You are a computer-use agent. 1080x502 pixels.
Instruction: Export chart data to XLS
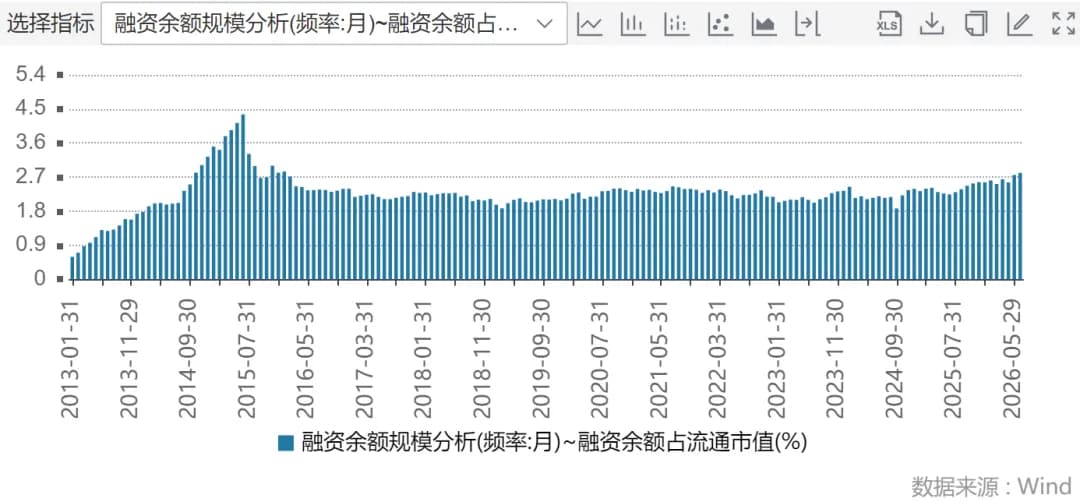coord(889,24)
